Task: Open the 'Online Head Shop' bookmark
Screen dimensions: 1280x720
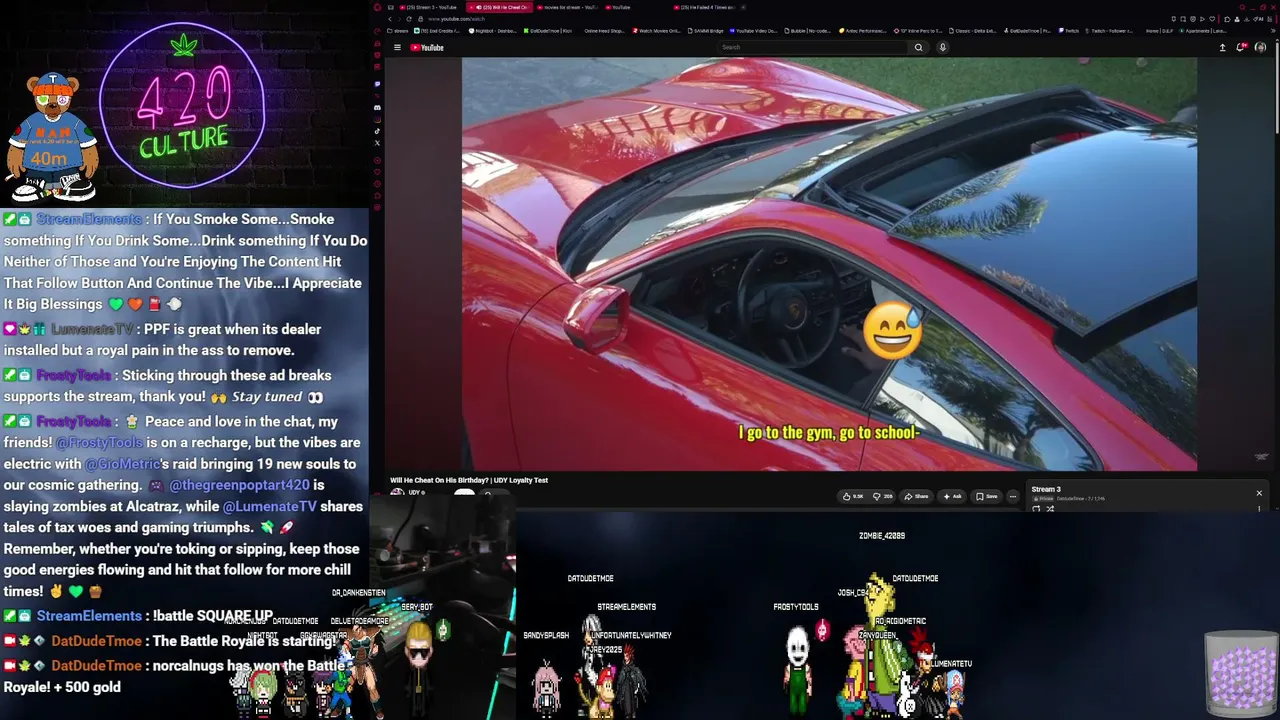Action: click(x=604, y=31)
